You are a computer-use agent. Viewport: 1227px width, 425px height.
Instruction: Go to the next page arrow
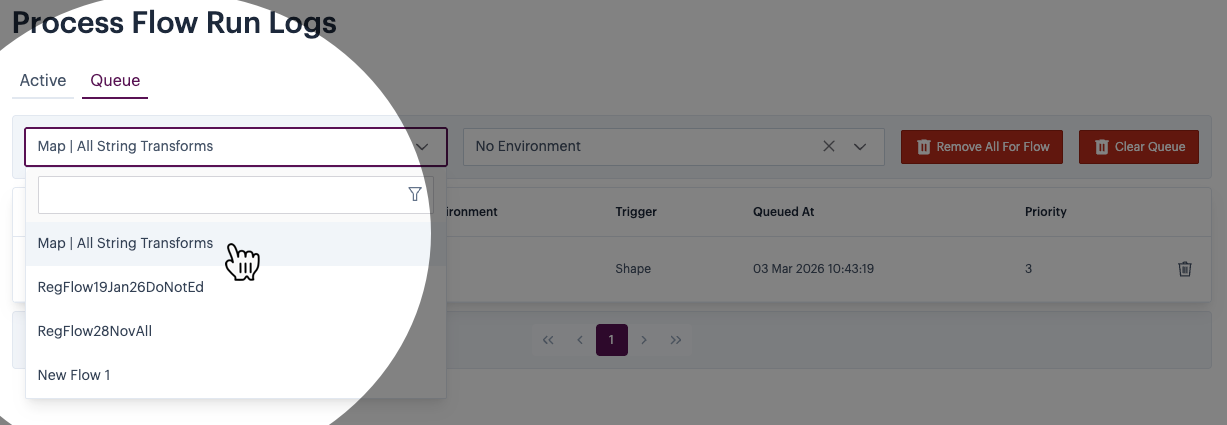644,340
